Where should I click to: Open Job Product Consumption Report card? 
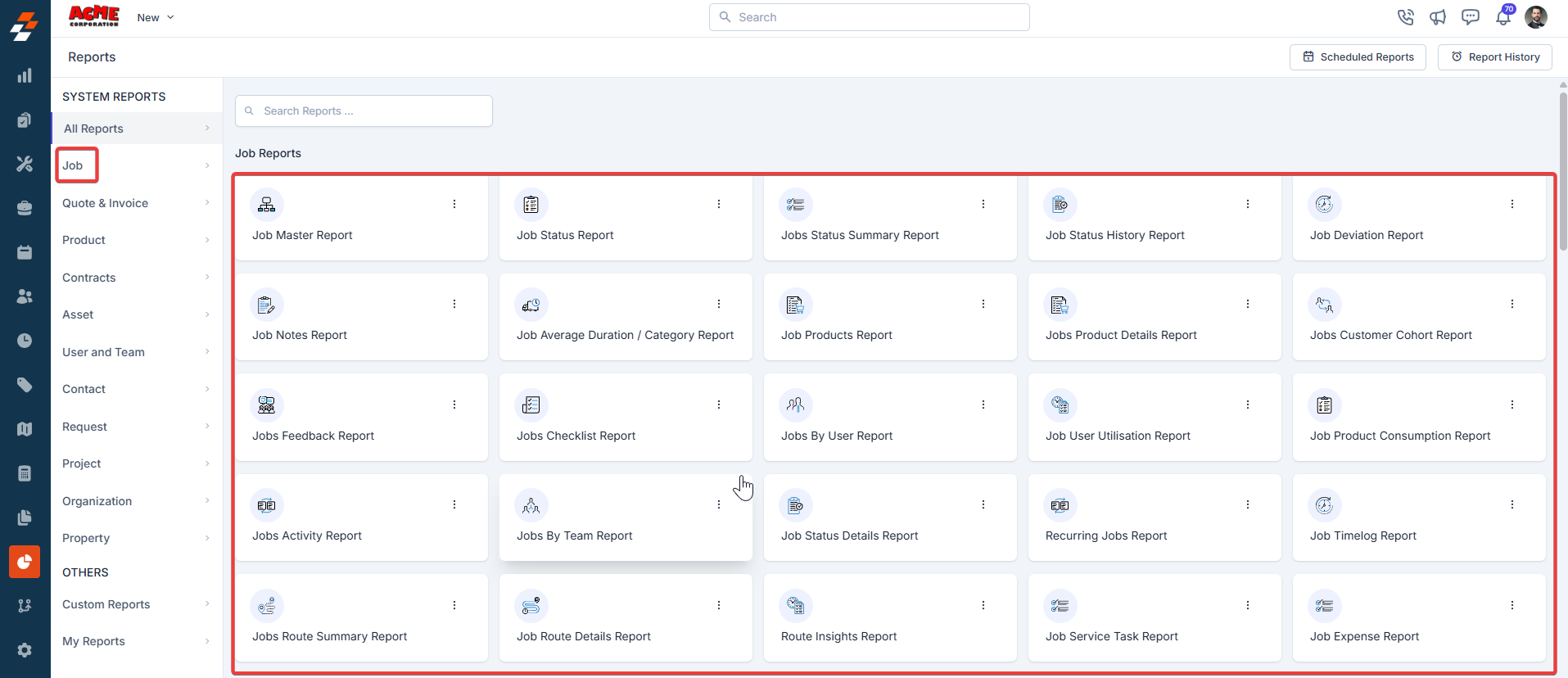1419,417
